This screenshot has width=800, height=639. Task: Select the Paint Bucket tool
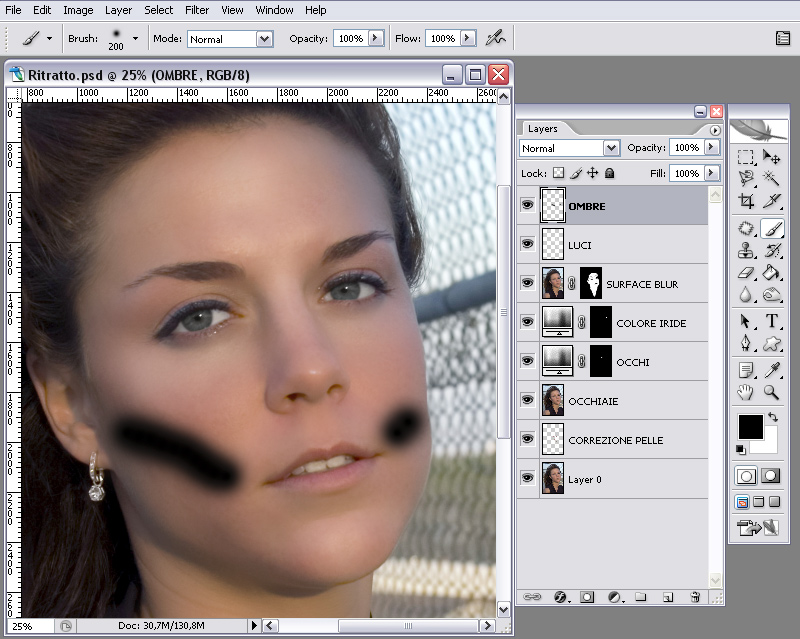point(772,273)
